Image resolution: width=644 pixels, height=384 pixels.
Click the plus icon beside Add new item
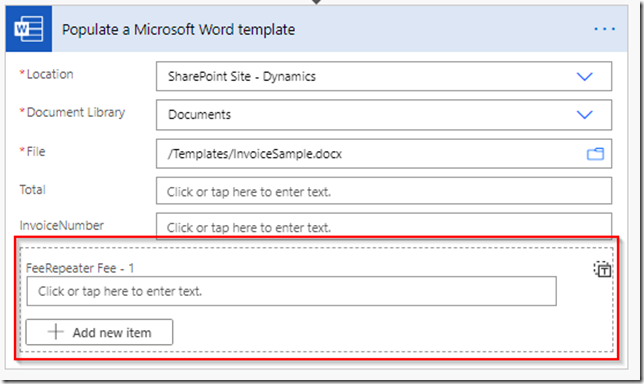[x=55, y=332]
